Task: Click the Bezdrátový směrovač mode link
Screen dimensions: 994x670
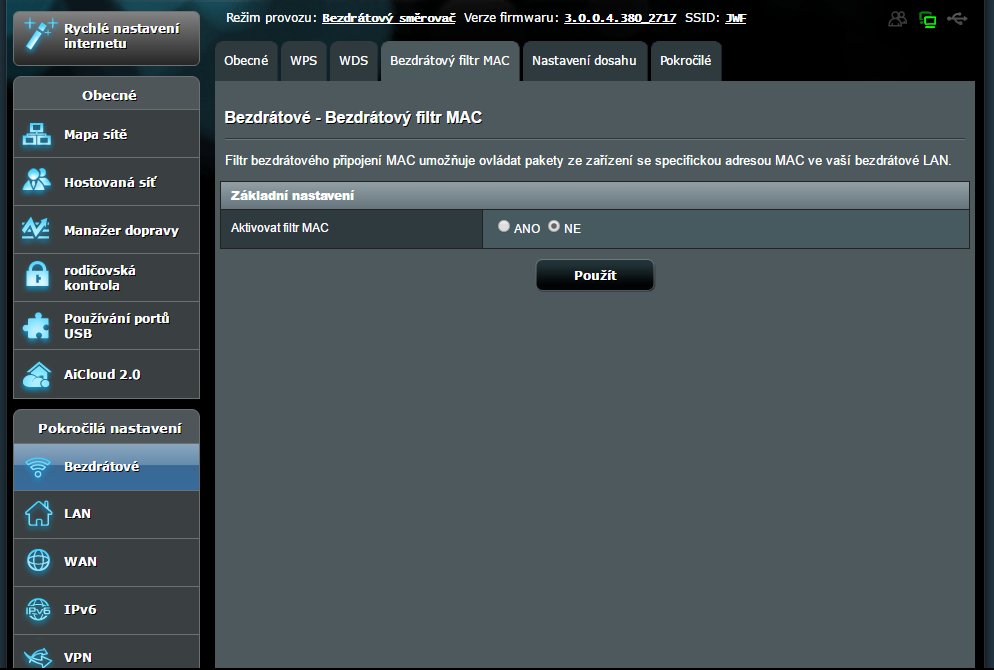Action: pos(388,18)
